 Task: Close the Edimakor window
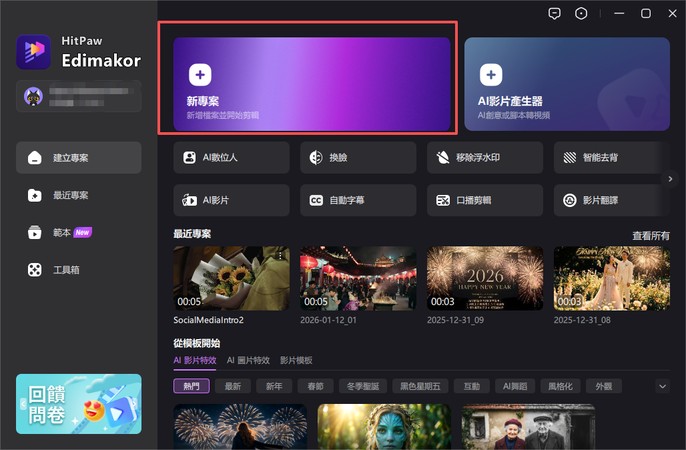click(673, 14)
